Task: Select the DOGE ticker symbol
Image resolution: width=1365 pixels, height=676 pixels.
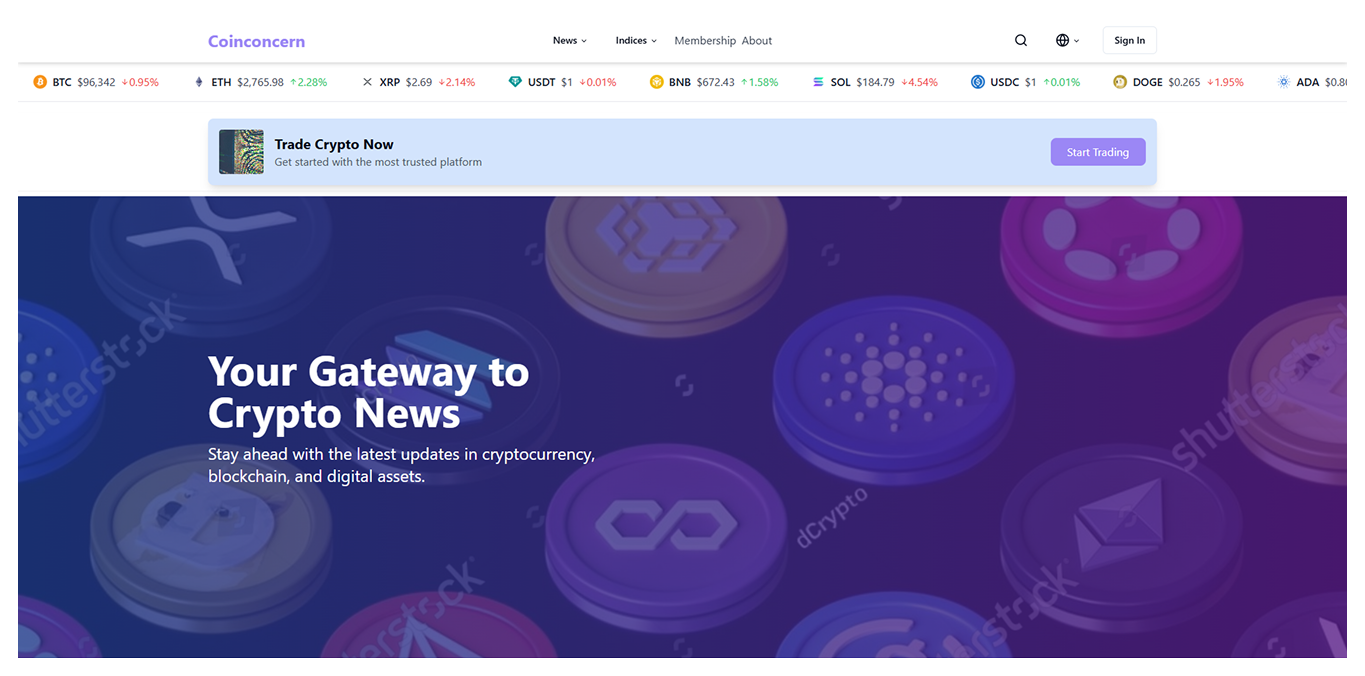Action: coord(1148,82)
